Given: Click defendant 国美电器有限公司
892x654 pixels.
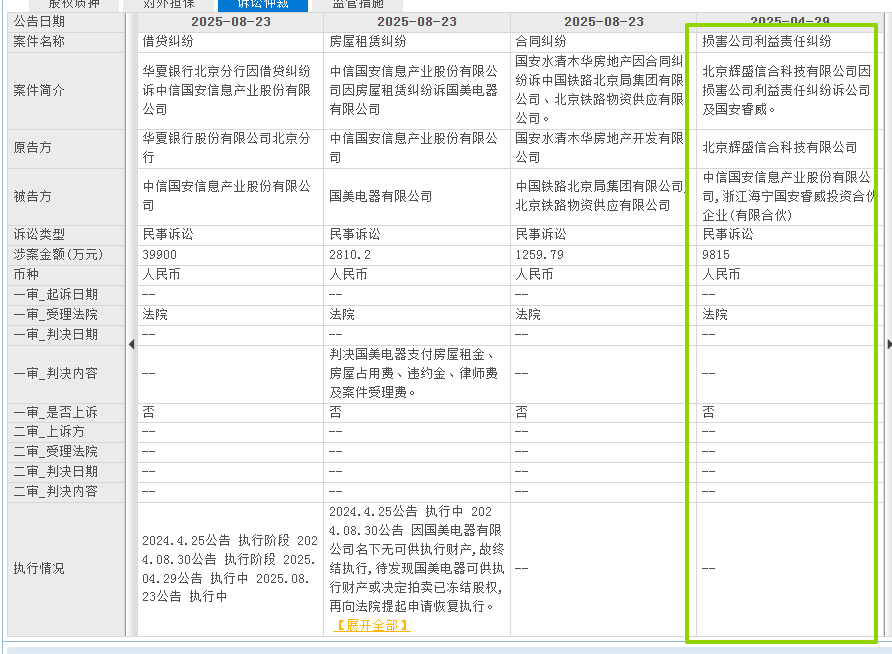Looking at the screenshot, I should (x=417, y=197).
